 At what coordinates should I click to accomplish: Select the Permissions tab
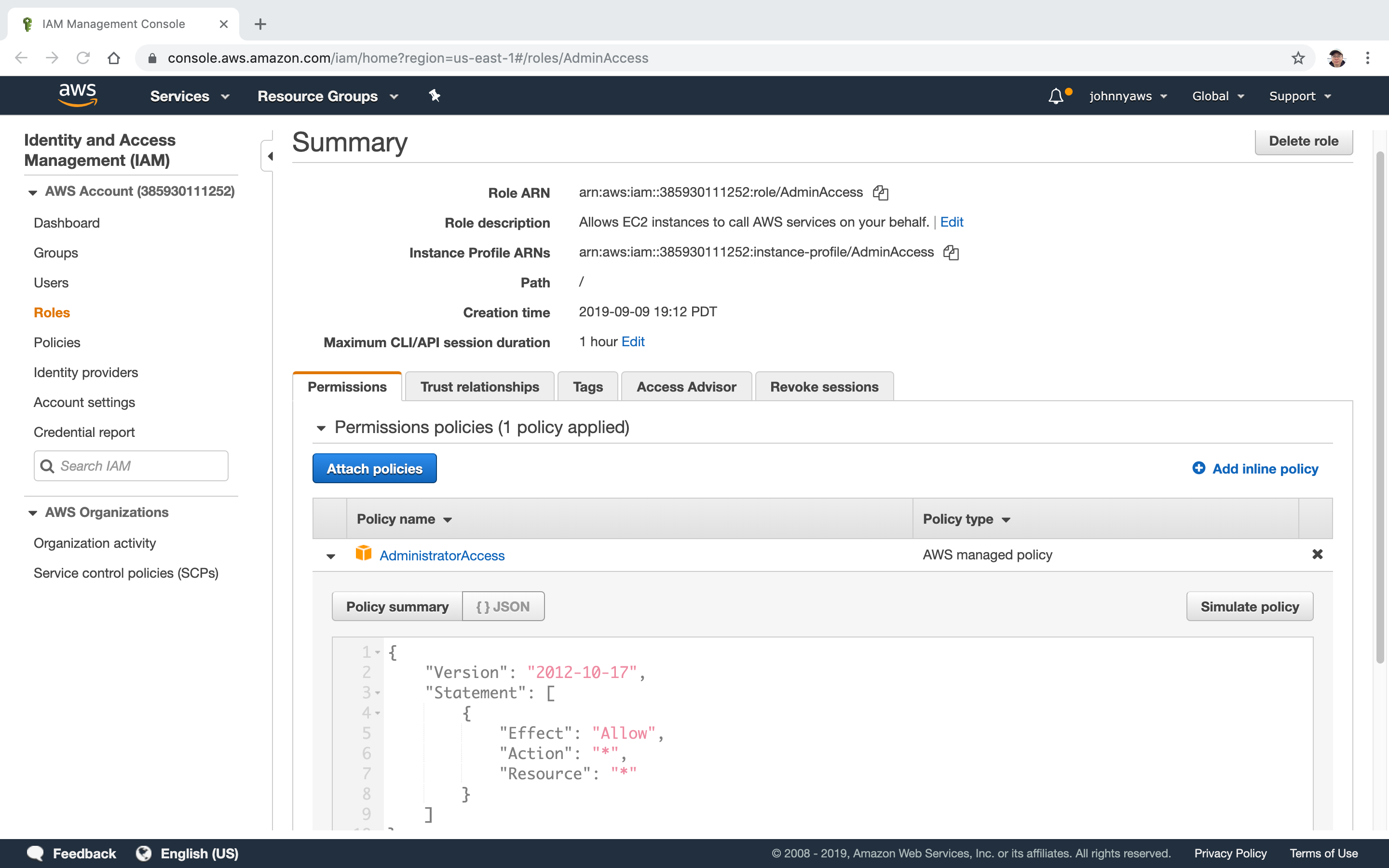(347, 386)
